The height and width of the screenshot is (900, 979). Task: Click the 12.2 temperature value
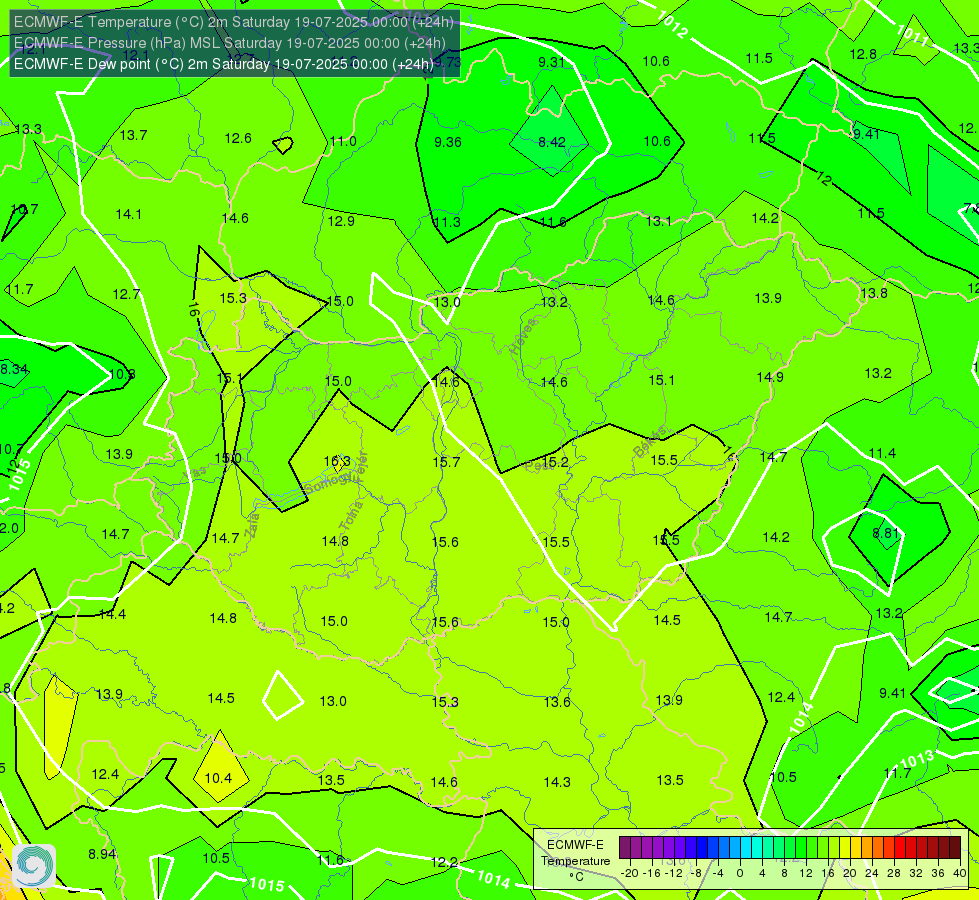tap(445, 863)
